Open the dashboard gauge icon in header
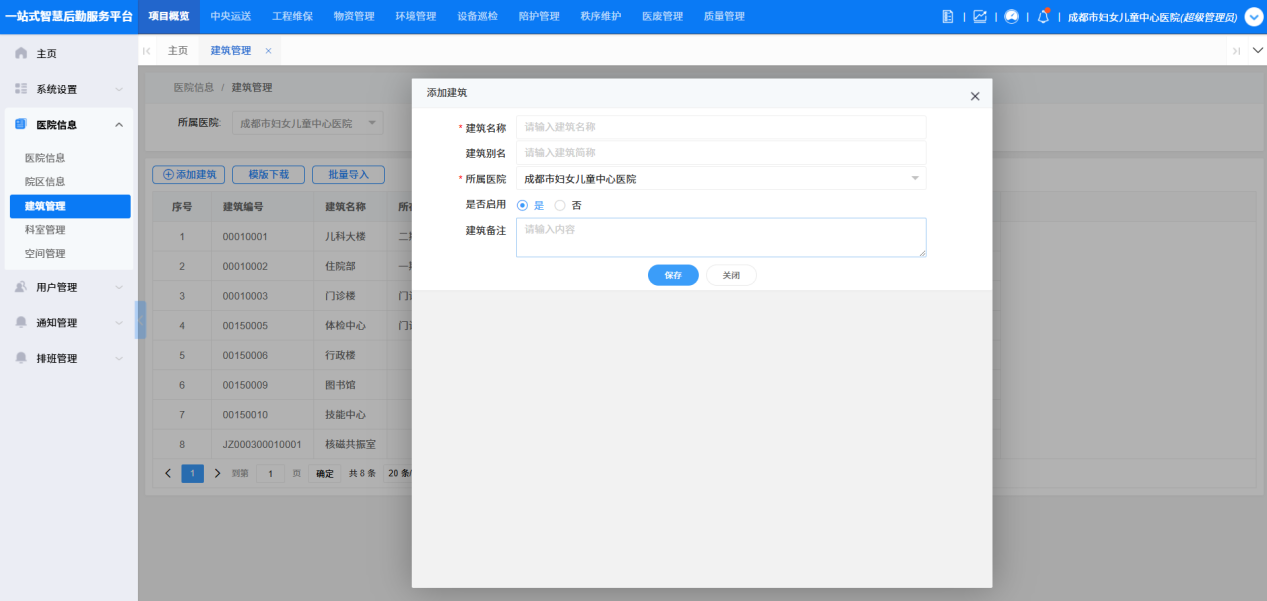Viewport: 1267px width, 601px height. coord(1011,17)
